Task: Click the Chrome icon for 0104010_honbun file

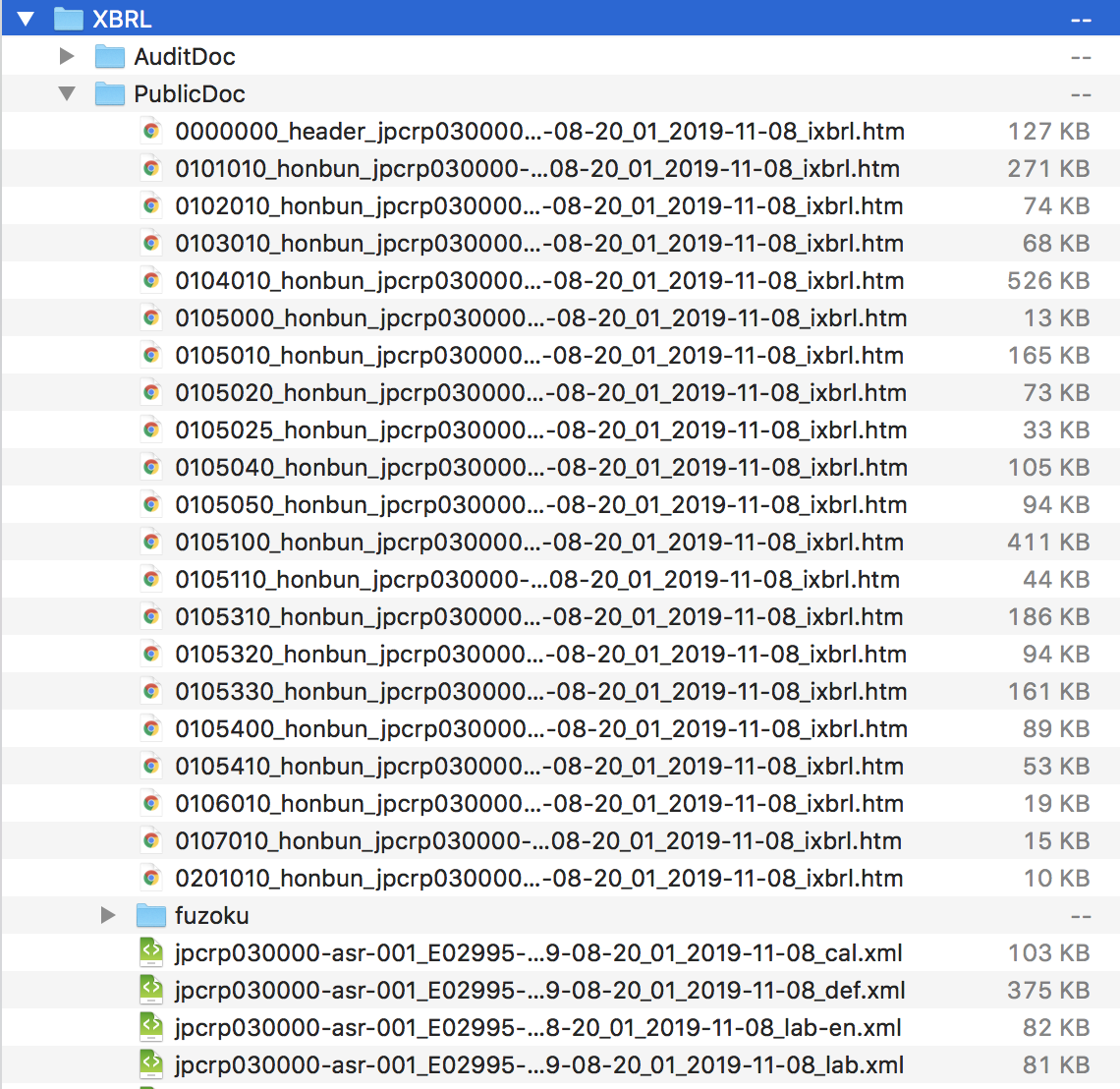Action: pyautogui.click(x=152, y=280)
